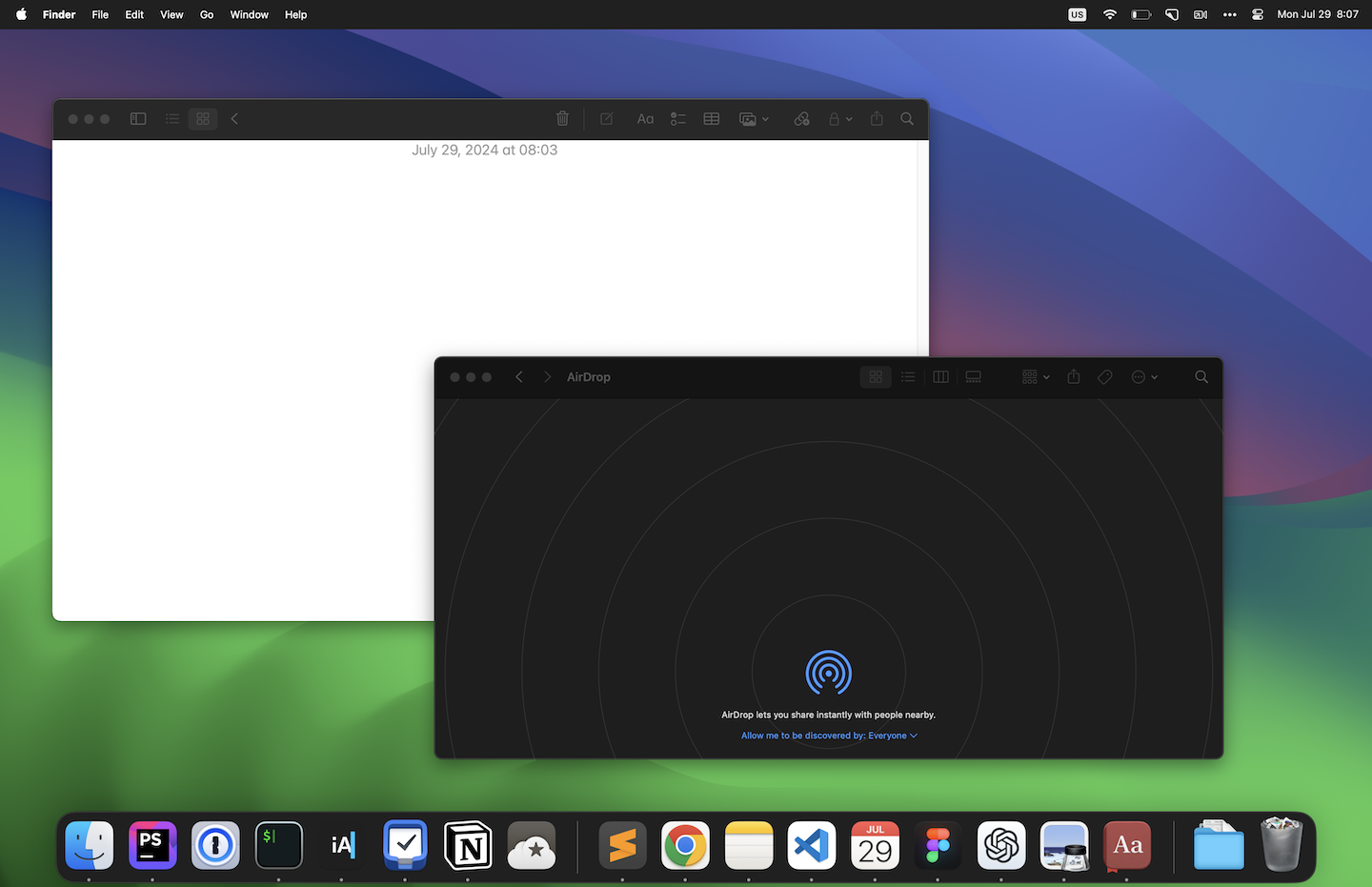The width and height of the screenshot is (1372, 887).
Task: Open the media attachment dropdown in Notes
Action: 754,119
